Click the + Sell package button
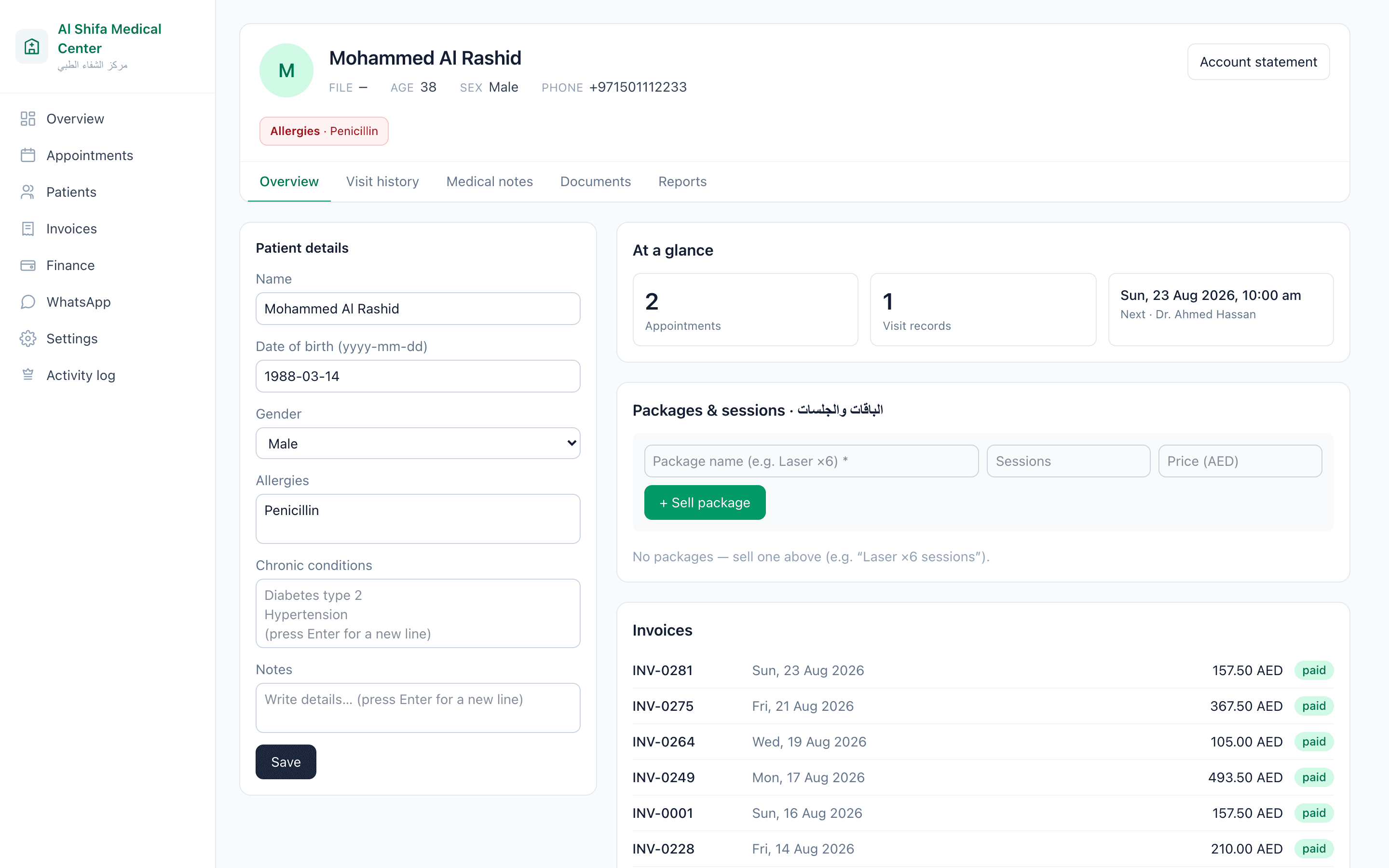This screenshot has height=868, width=1389. pos(705,502)
